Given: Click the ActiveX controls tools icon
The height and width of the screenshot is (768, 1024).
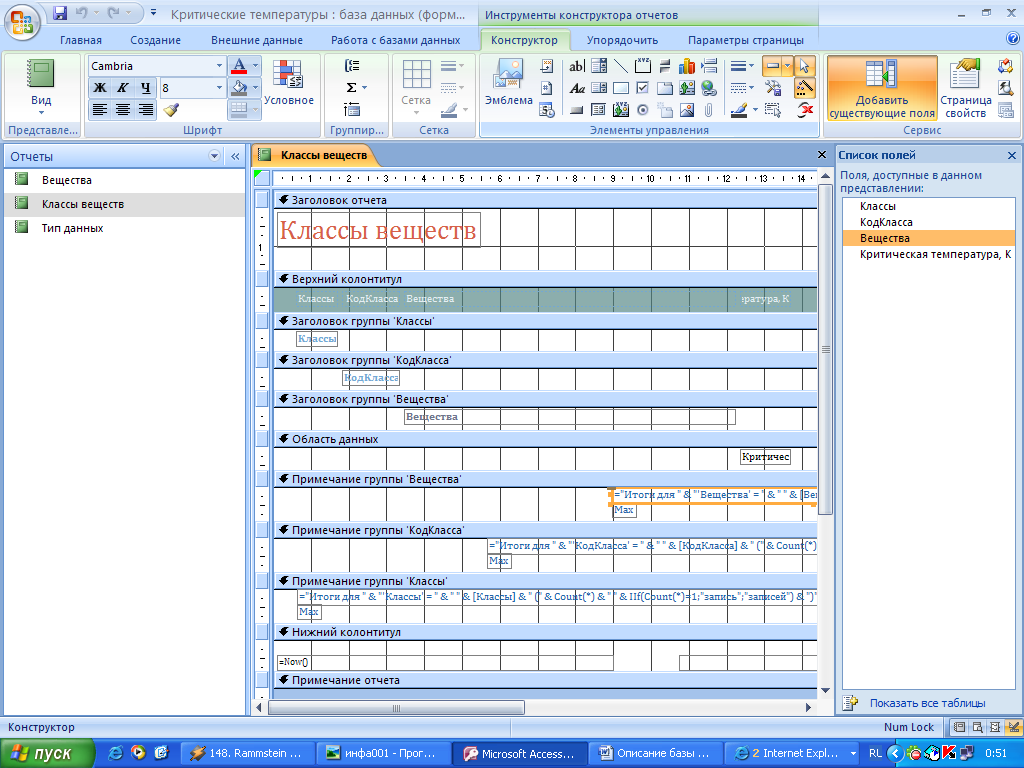Looking at the screenshot, I should click(773, 88).
